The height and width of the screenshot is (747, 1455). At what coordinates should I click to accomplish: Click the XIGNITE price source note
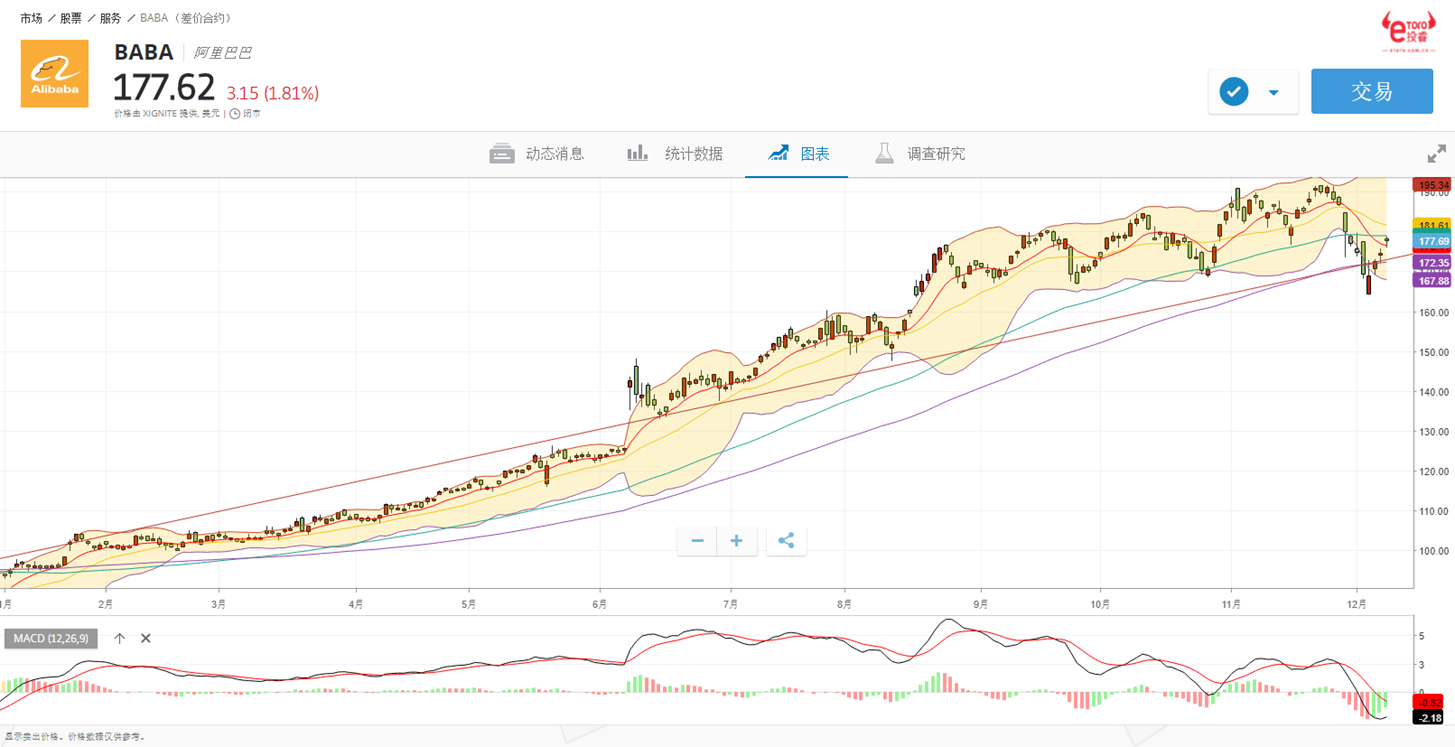point(167,114)
